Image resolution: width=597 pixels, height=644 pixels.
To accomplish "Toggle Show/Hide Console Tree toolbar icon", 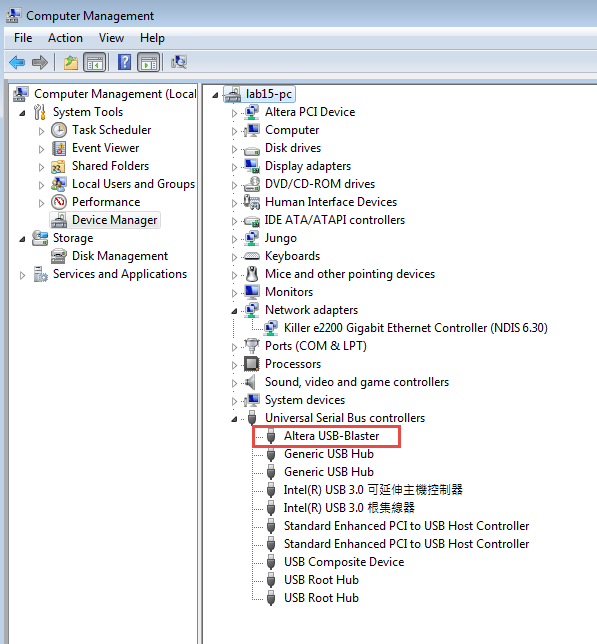I will coord(95,62).
